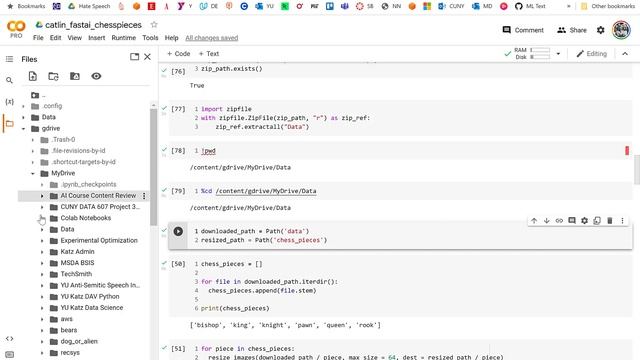Click the mount Drive folder icon
Screen dimensions: 640x360
(x=75, y=76)
